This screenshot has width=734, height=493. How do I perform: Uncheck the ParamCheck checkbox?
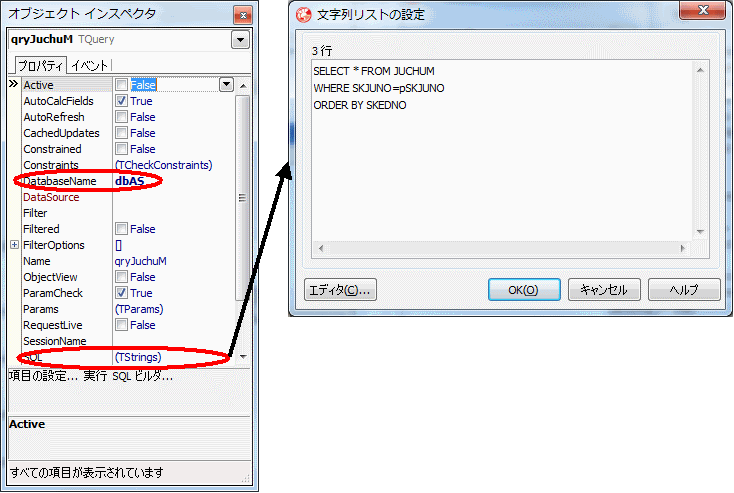(x=121, y=293)
